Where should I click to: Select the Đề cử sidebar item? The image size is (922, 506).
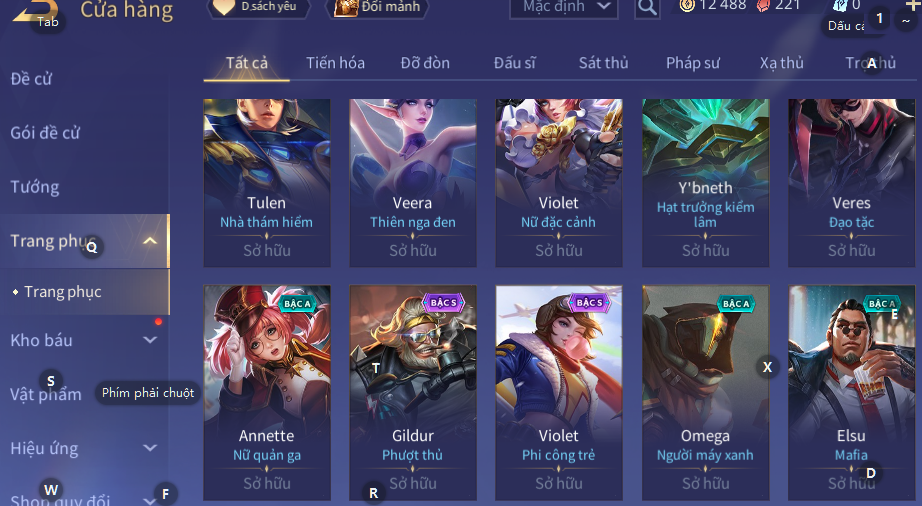(x=31, y=79)
